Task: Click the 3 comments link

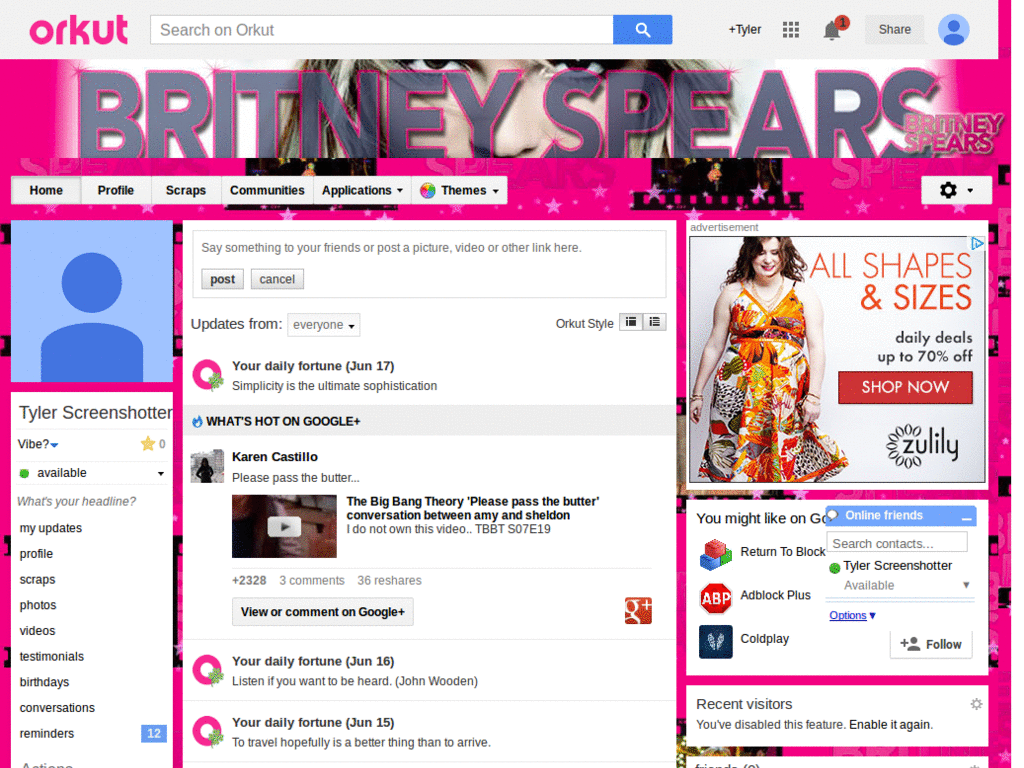Action: click(x=312, y=581)
